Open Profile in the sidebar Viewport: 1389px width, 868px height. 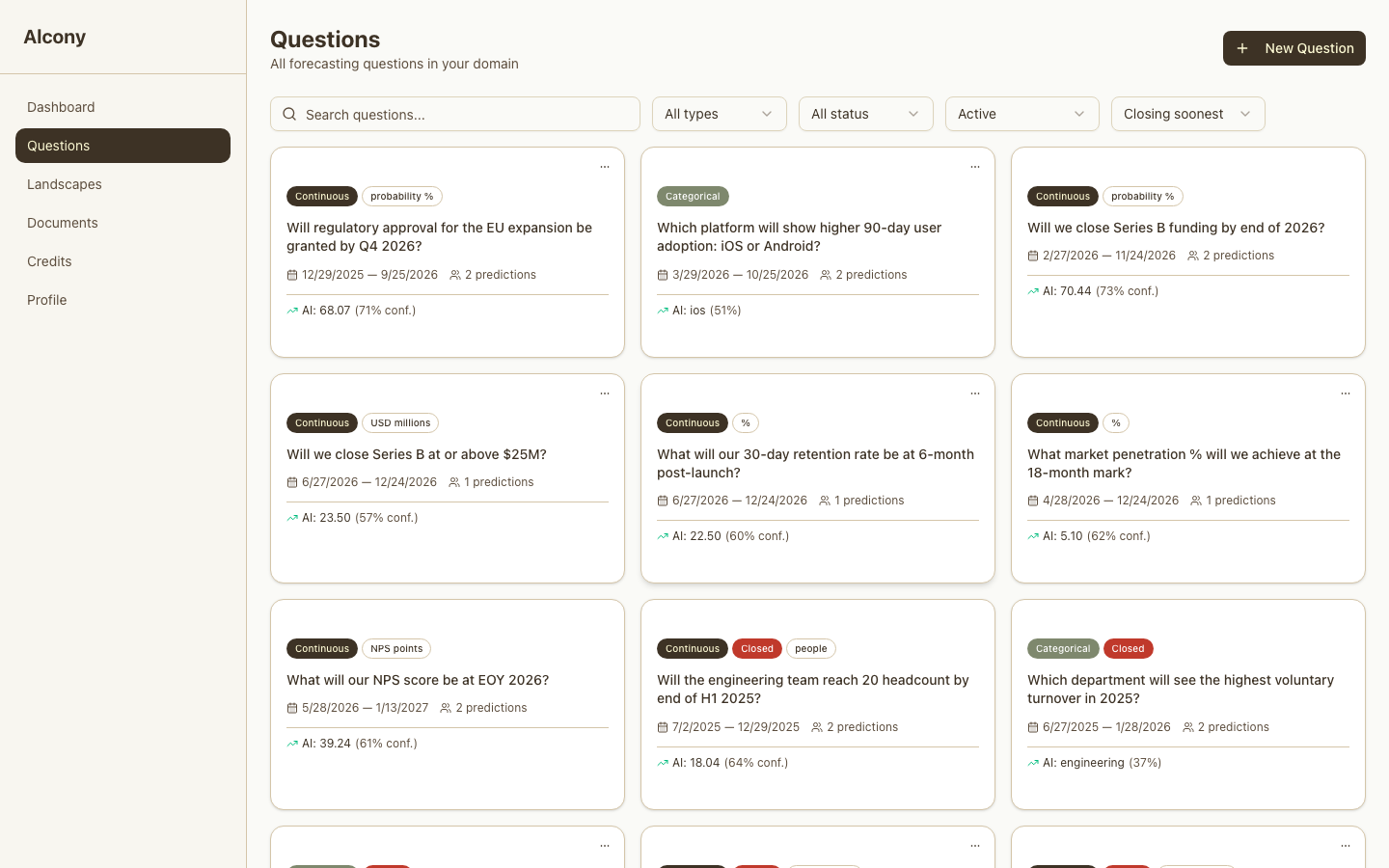click(x=123, y=300)
